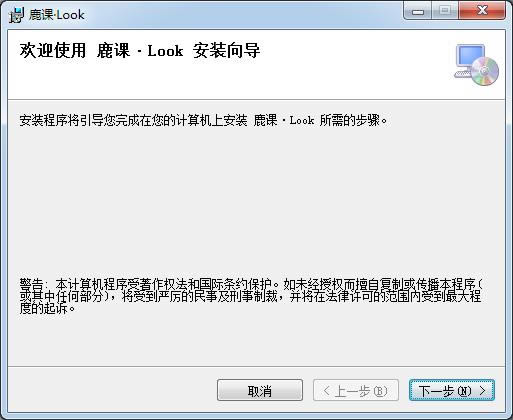Click the installer icon in the title bar
The width and height of the screenshot is (513, 420).
click(x=17, y=15)
